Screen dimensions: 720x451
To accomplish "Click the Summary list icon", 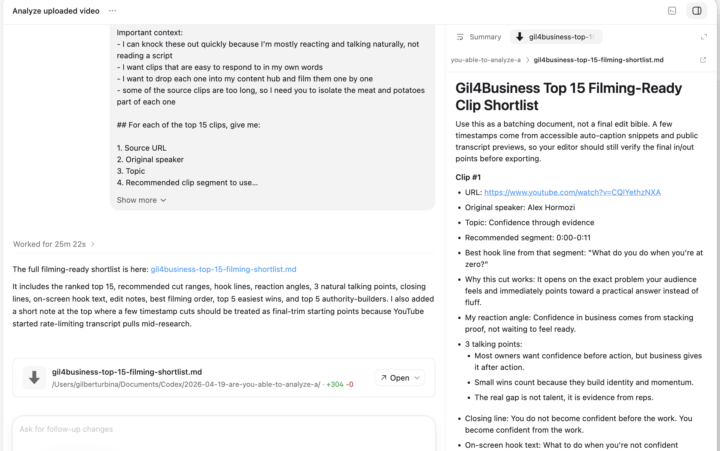I will (460, 37).
